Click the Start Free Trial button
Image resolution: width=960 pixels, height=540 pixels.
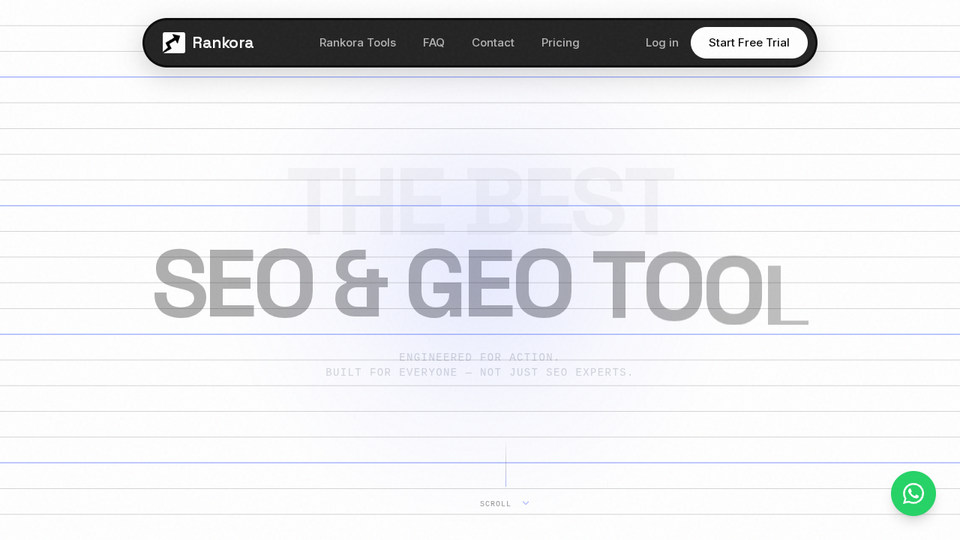749,43
